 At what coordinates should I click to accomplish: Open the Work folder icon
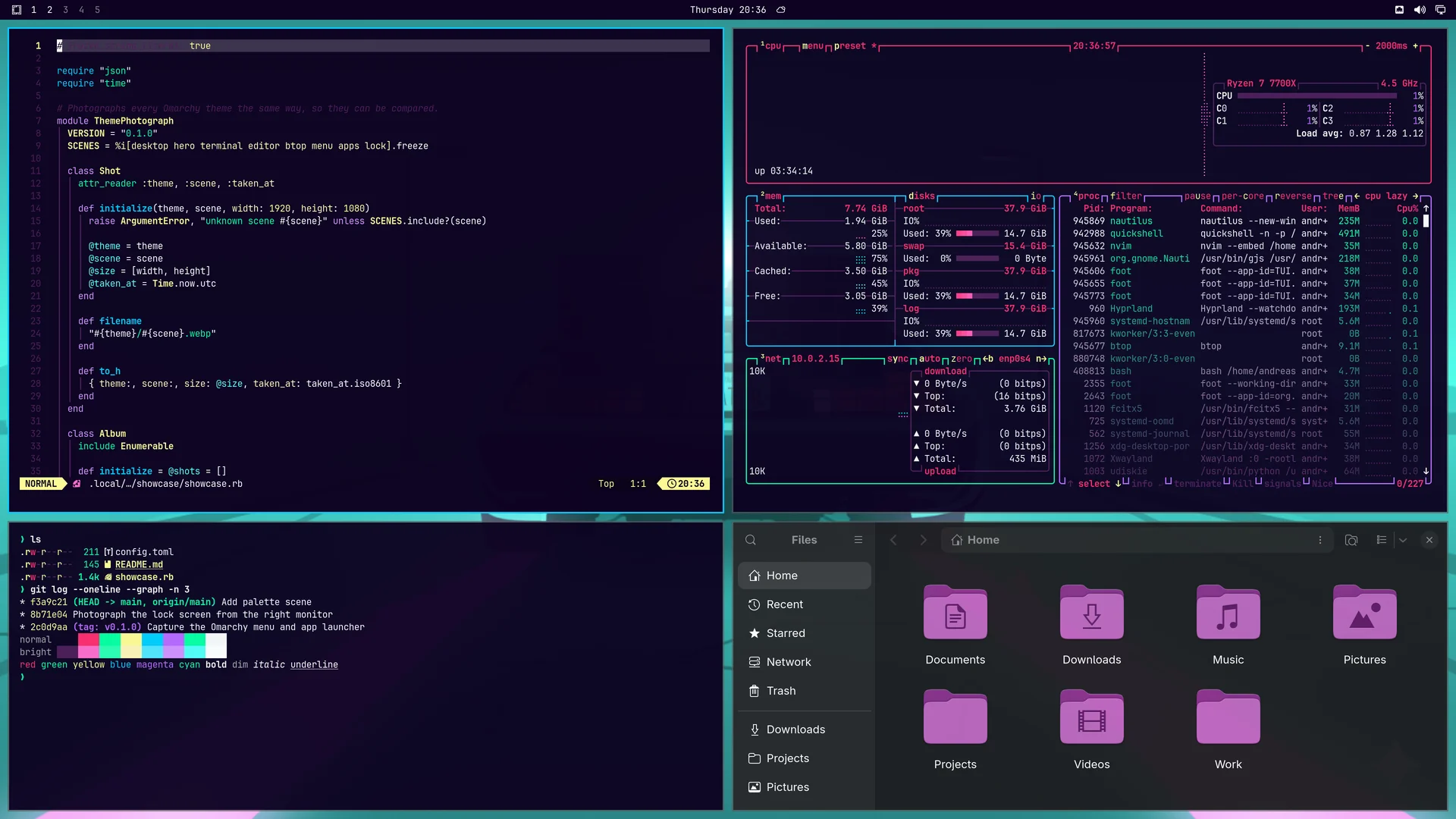[x=1228, y=717]
